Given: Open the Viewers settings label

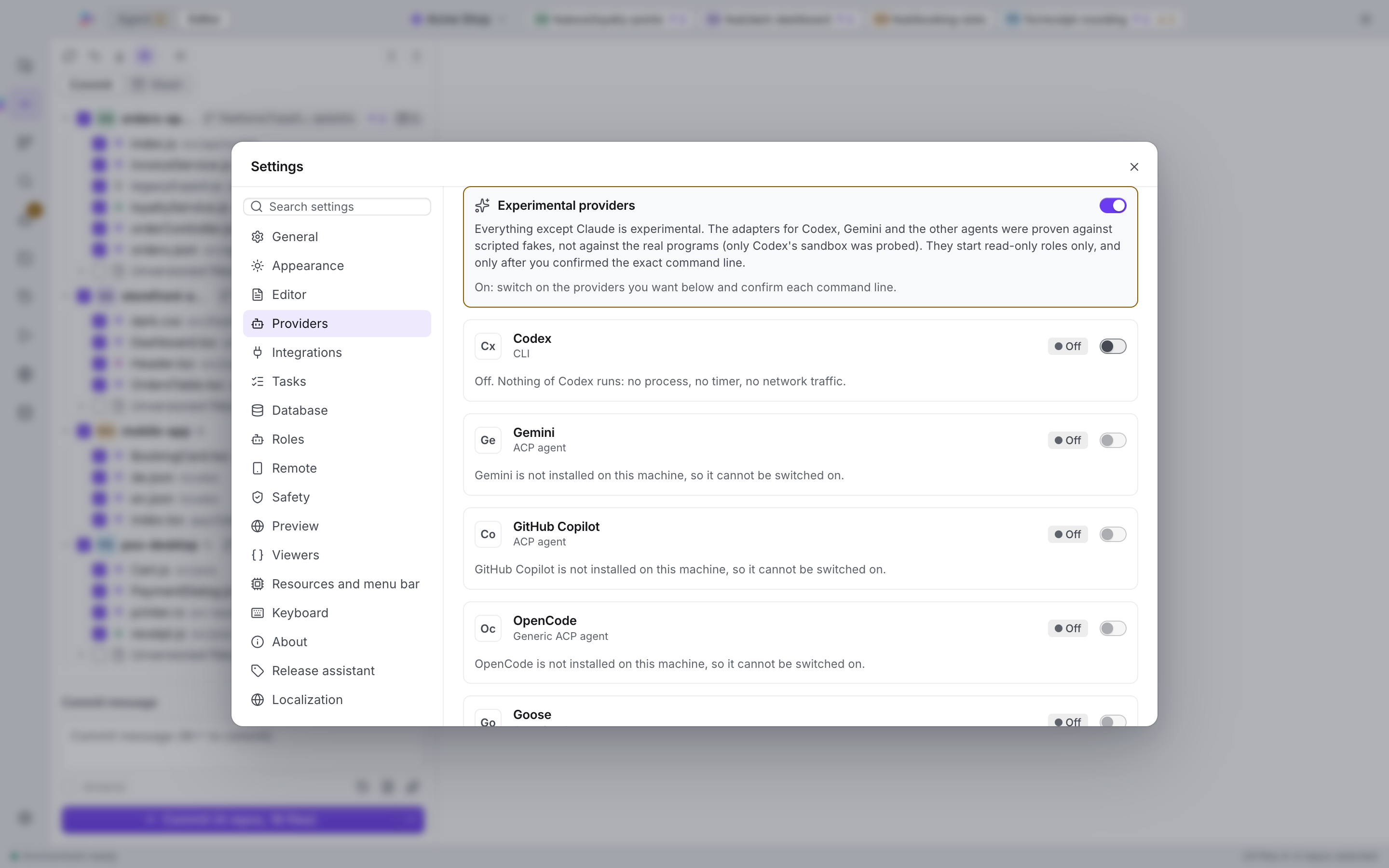Looking at the screenshot, I should 295,555.
